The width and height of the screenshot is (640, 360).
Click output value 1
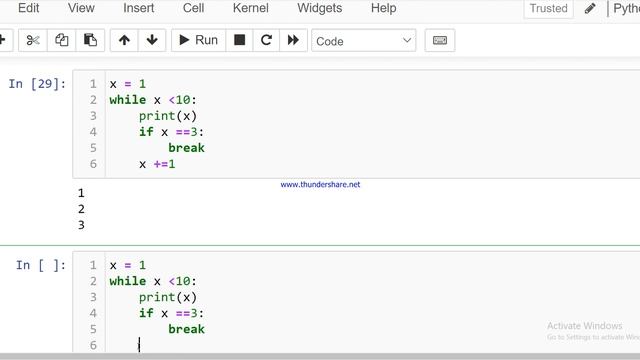pyautogui.click(x=81, y=193)
